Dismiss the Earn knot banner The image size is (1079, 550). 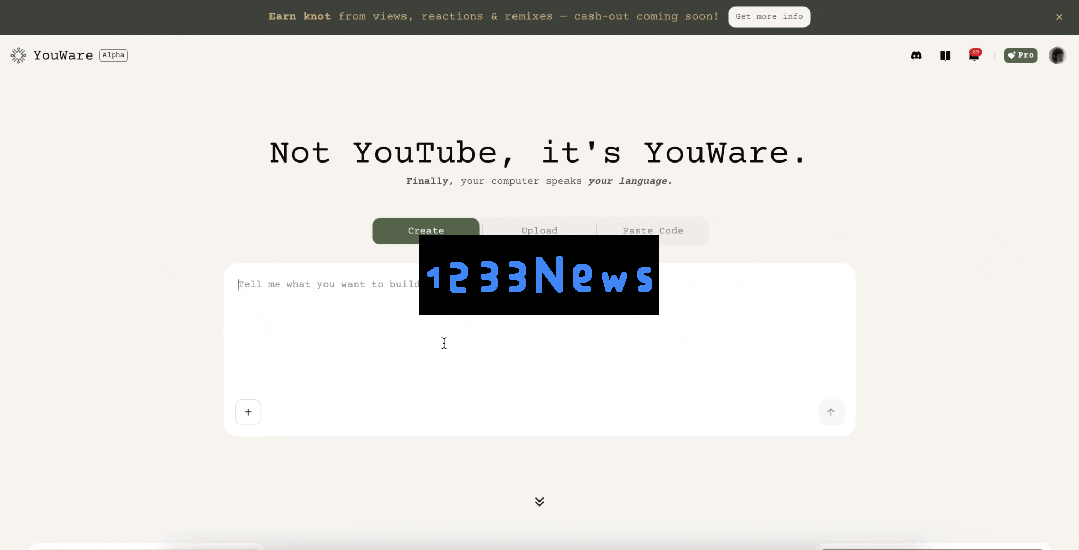(x=1059, y=17)
